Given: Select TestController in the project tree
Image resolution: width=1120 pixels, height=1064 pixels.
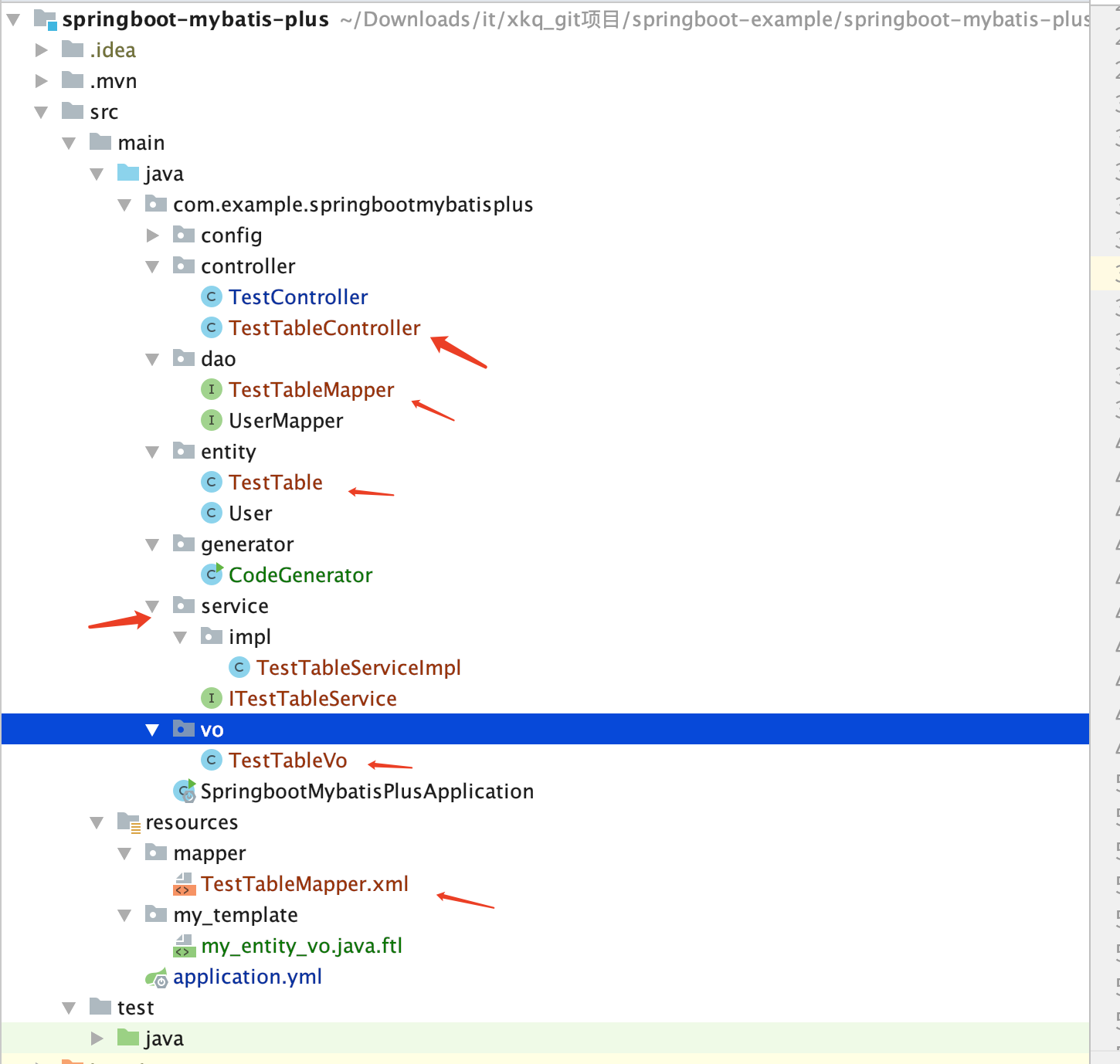Looking at the screenshot, I should point(298,297).
